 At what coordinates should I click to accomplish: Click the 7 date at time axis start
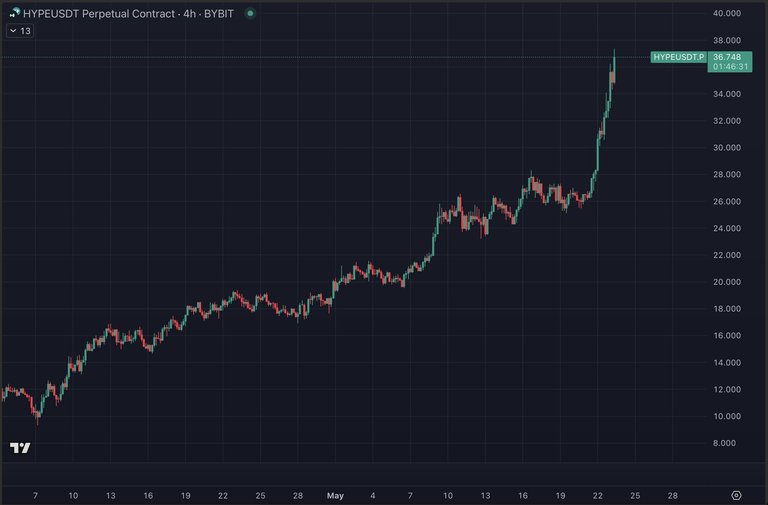pyautogui.click(x=35, y=496)
